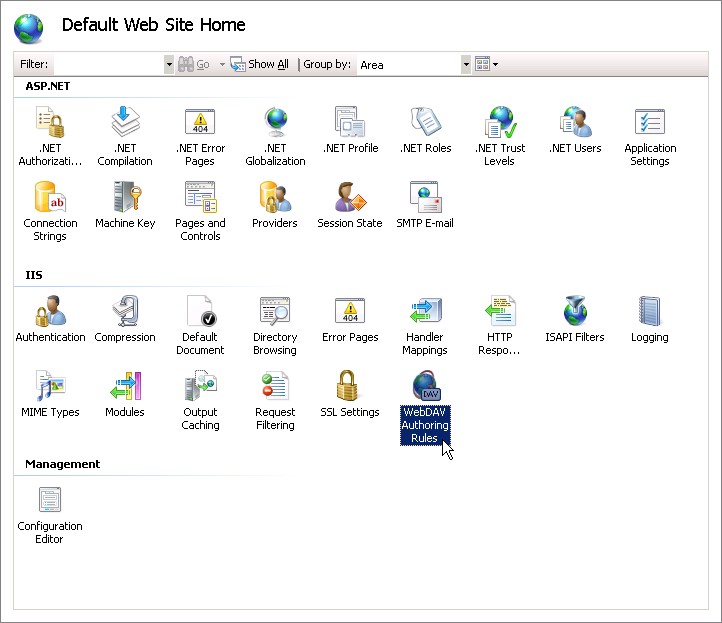This screenshot has width=722, height=623.
Task: Open the Configuration Editor
Action: click(x=50, y=515)
